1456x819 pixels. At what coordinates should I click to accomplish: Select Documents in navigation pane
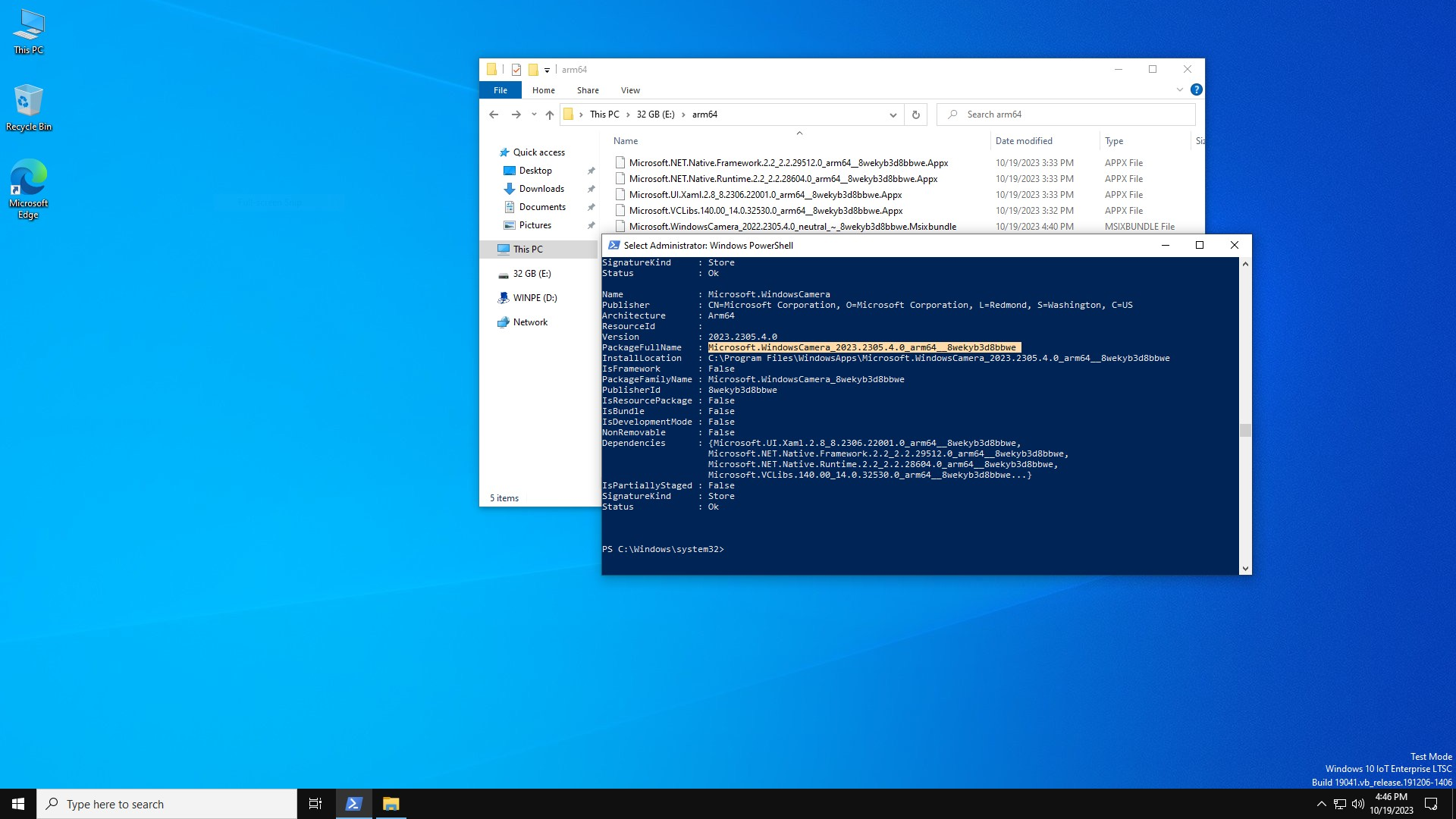coord(542,207)
